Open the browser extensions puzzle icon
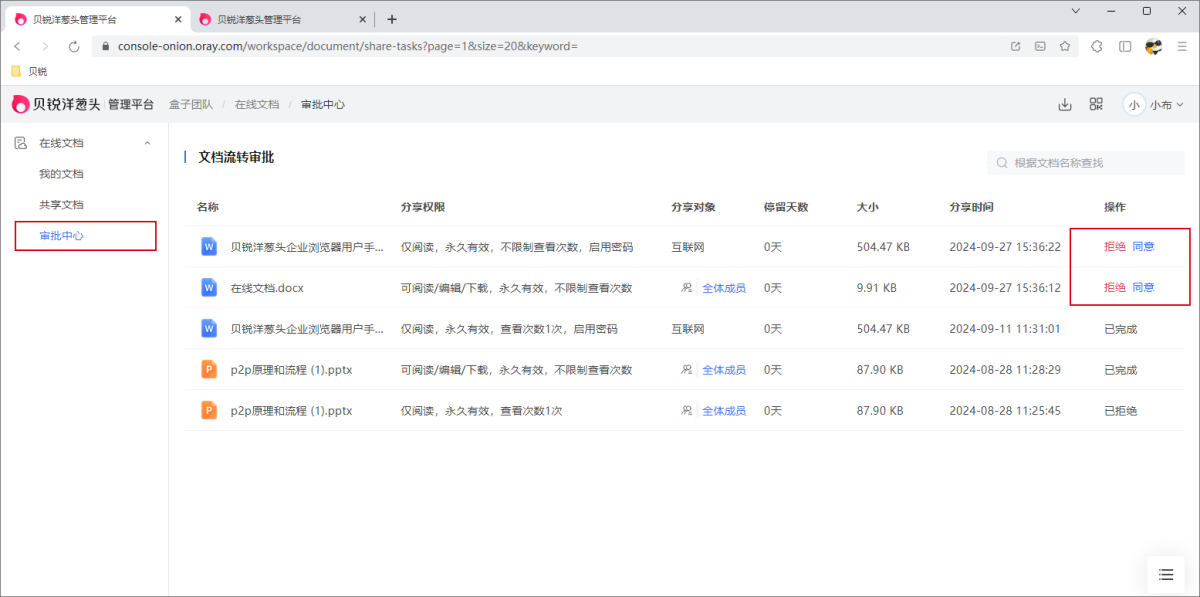Viewport: 1200px width, 597px height. pos(1097,46)
